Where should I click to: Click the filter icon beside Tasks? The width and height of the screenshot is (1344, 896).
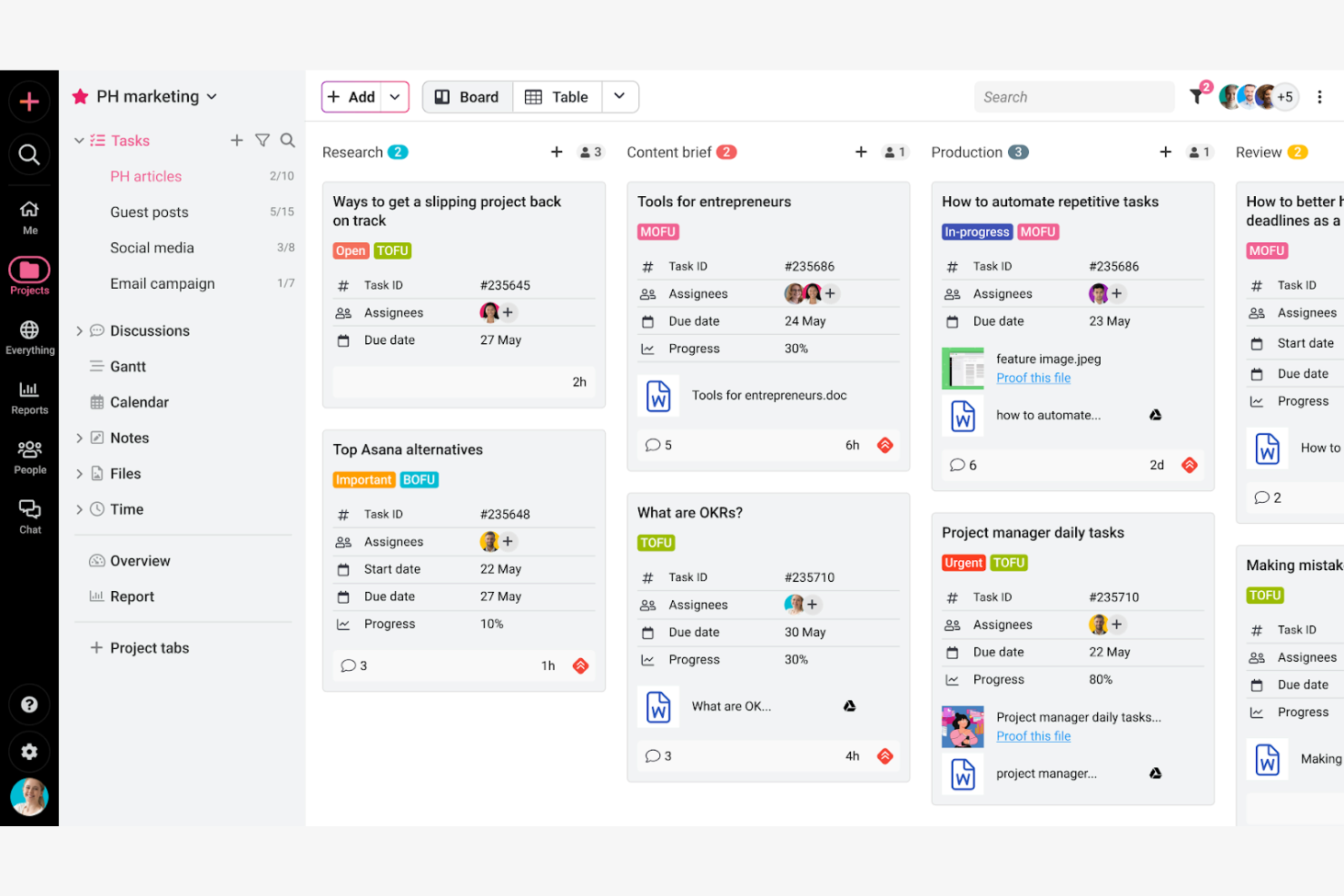(262, 140)
